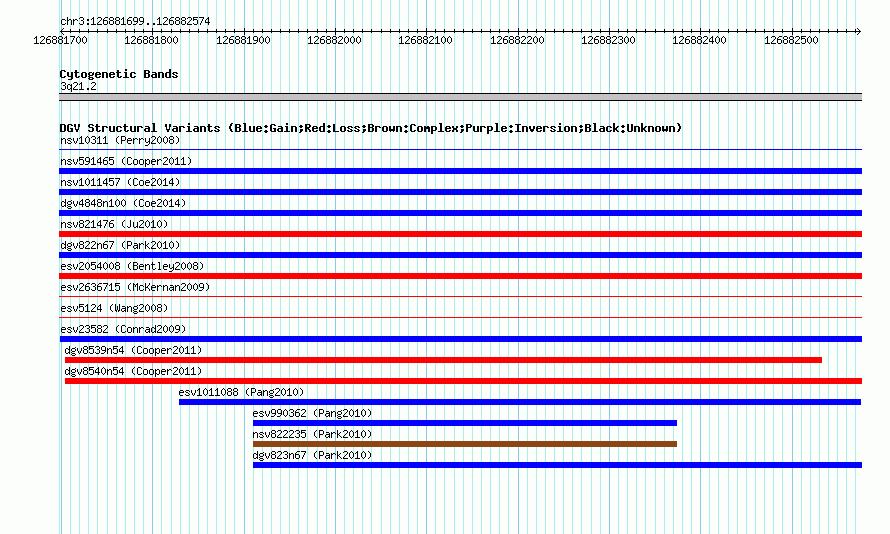Click the Cytogenetic Bands track title
The width and height of the screenshot is (890, 534).
click(119, 74)
